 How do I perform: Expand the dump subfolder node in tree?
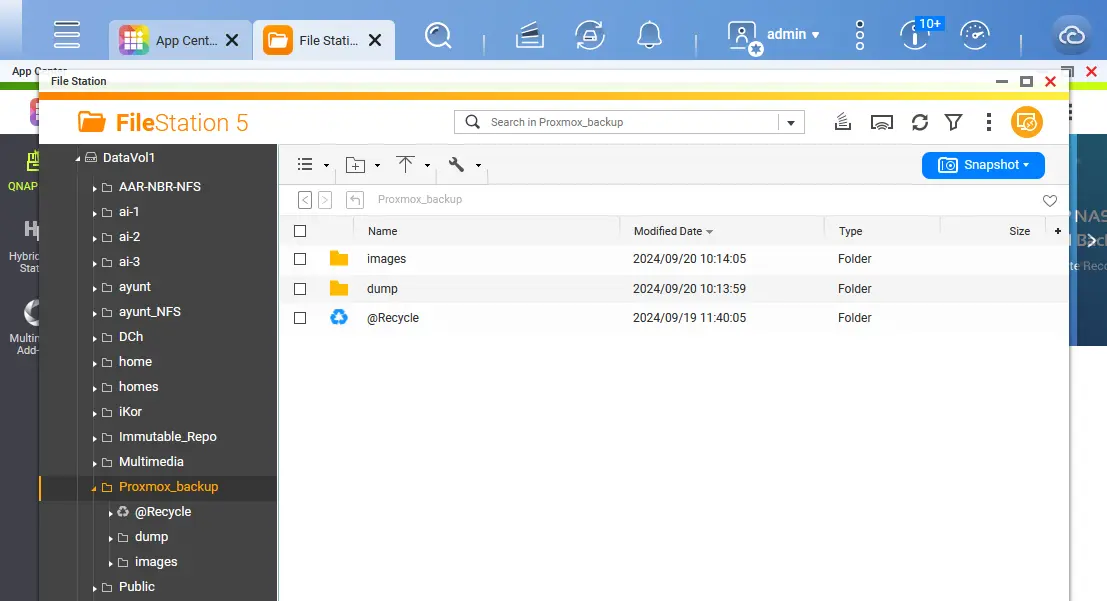110,538
